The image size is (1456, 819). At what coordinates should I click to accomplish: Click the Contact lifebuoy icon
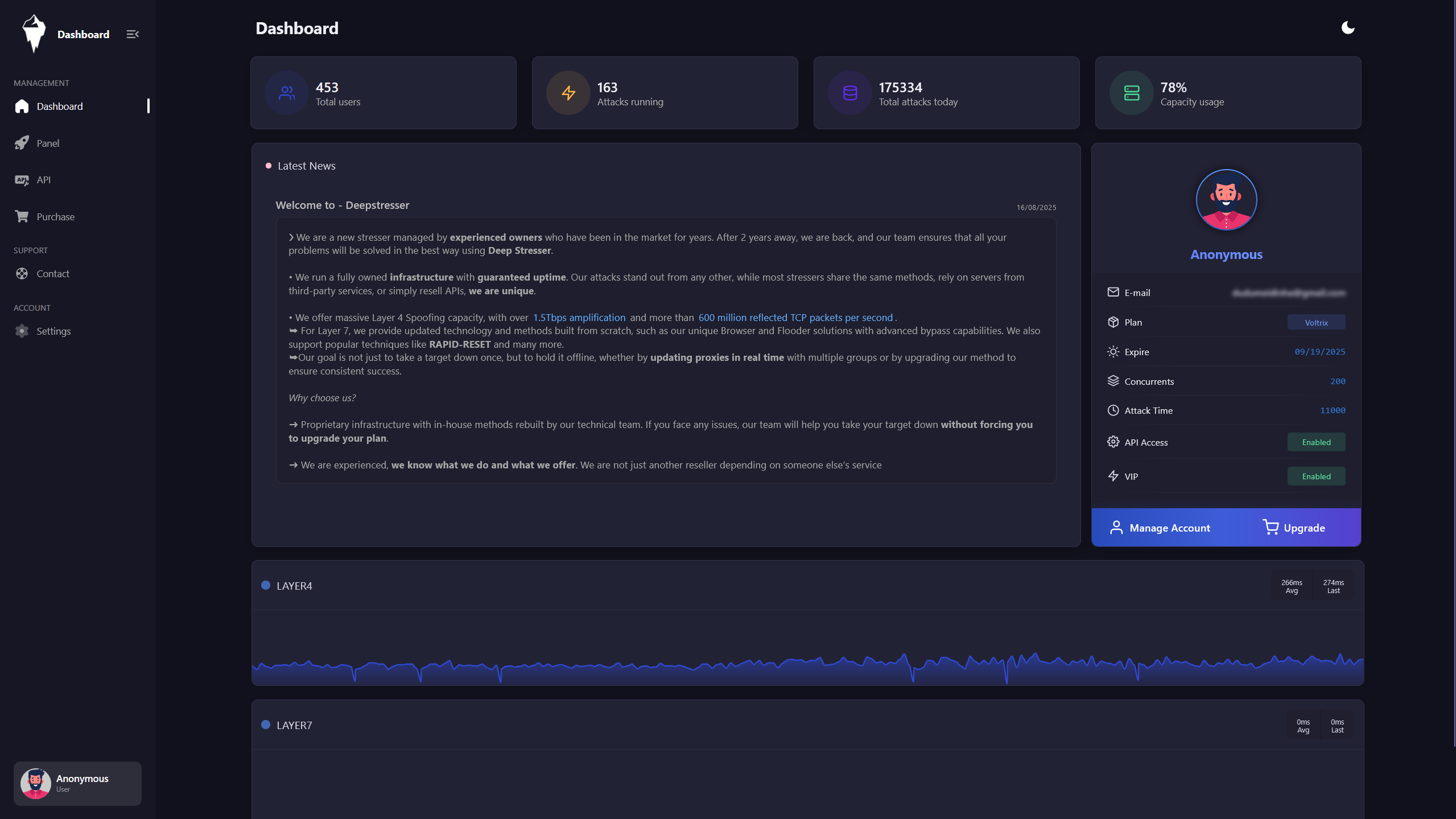click(22, 274)
